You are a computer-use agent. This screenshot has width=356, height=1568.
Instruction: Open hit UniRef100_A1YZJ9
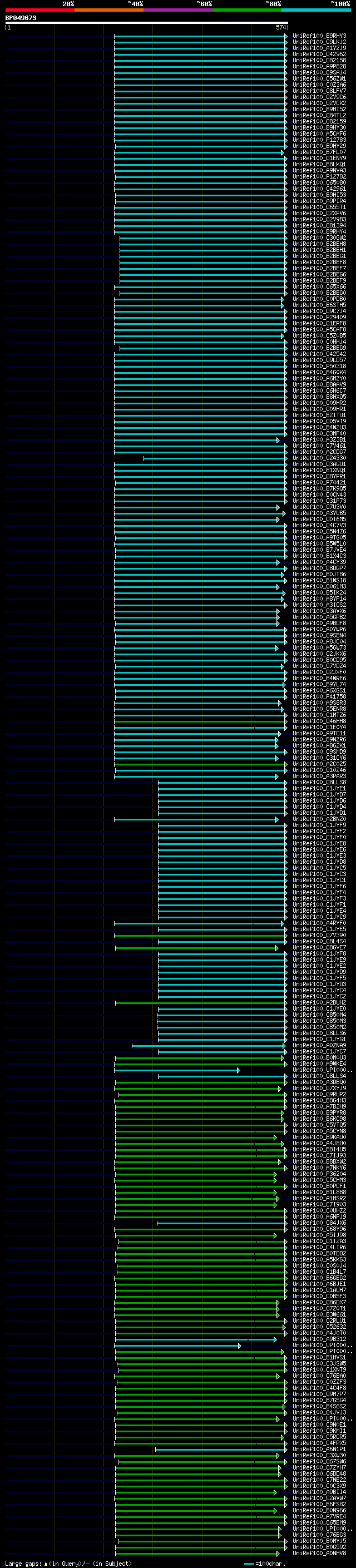(x=319, y=48)
